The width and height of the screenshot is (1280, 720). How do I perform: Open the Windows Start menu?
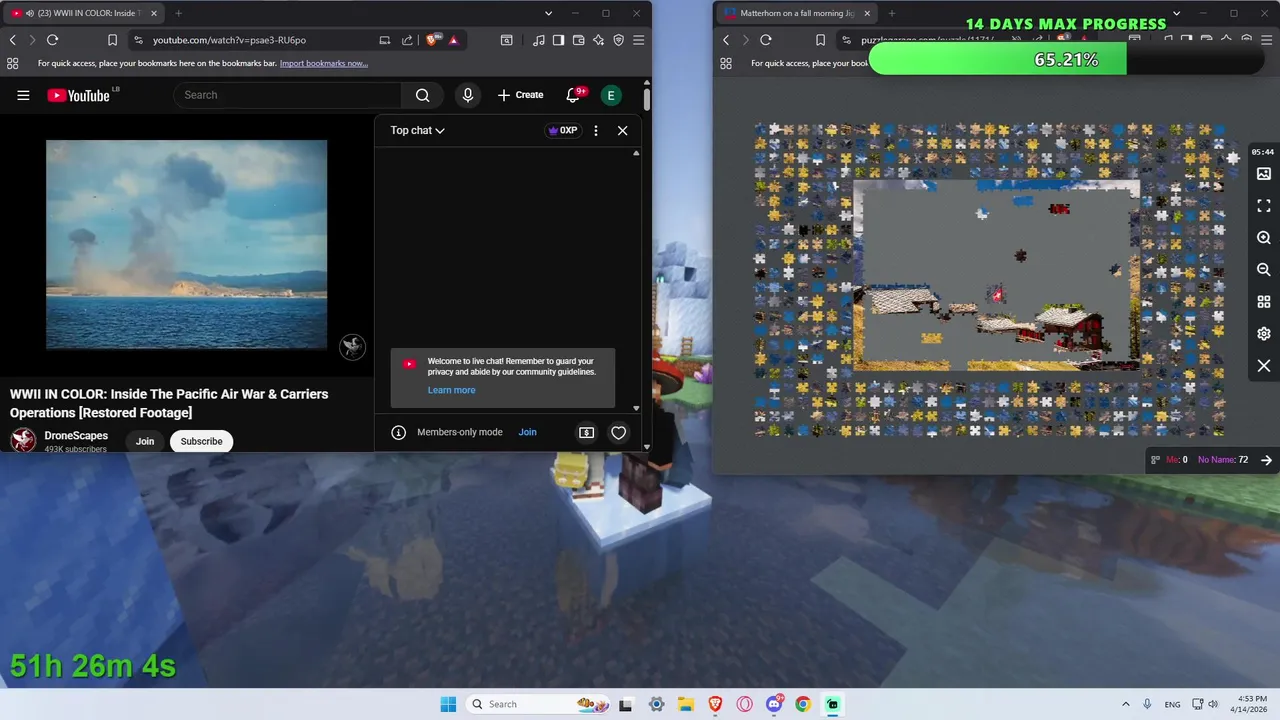coord(448,704)
